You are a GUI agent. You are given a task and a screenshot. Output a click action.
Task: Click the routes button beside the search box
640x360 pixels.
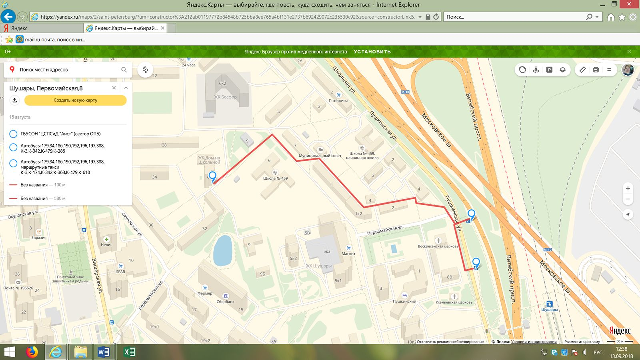pos(145,70)
